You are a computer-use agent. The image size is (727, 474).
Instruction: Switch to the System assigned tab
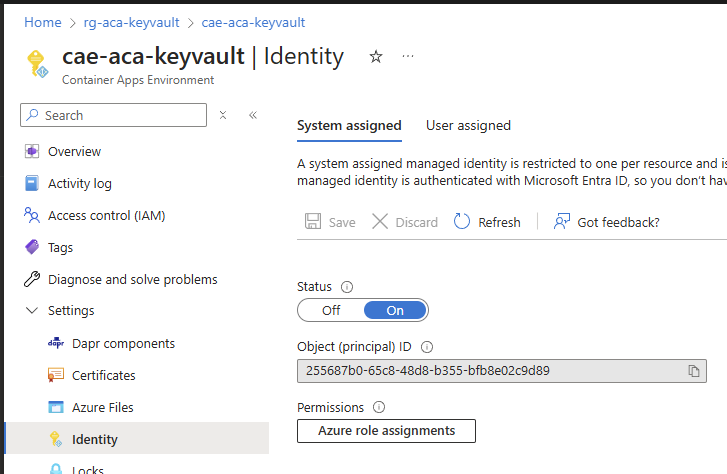coord(349,126)
